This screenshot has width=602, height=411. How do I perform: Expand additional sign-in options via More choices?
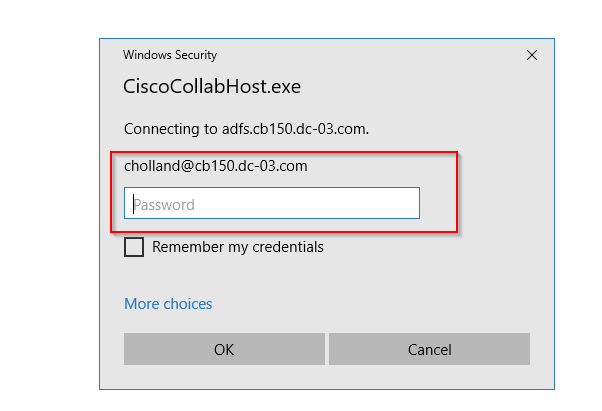point(168,304)
